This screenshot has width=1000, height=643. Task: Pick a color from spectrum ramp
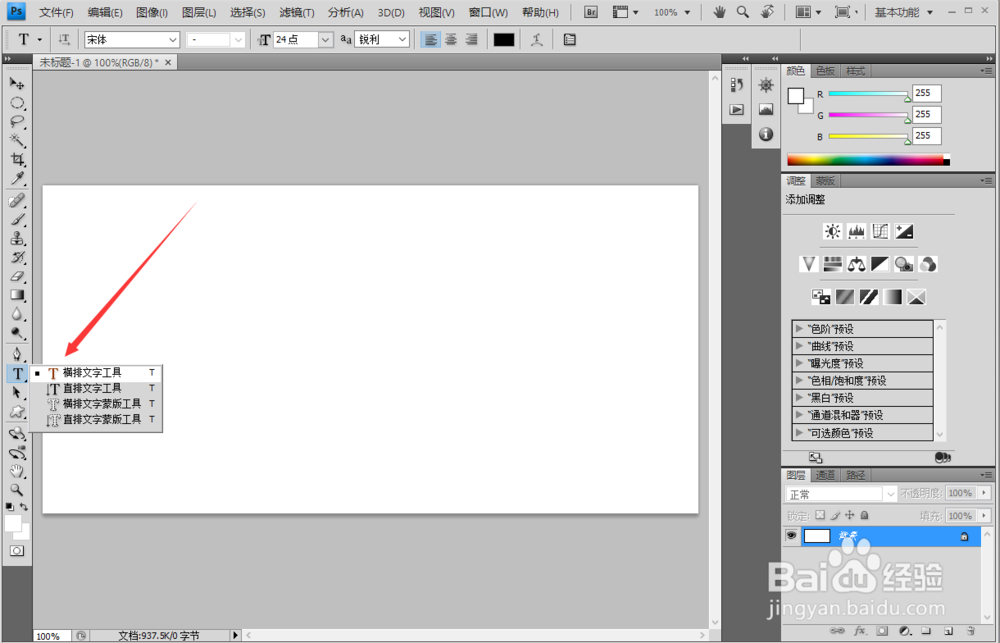click(x=868, y=159)
